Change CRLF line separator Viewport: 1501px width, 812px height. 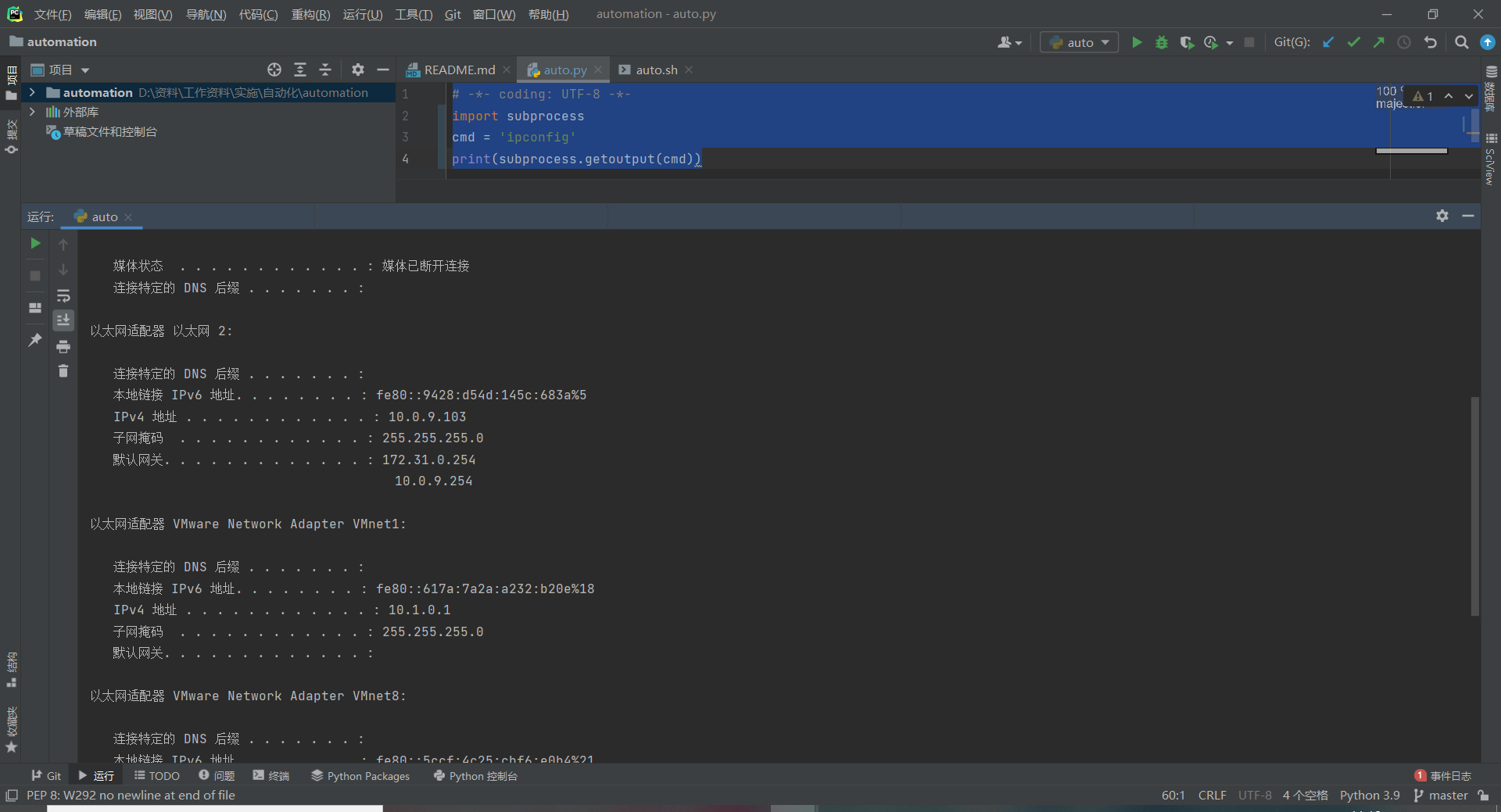click(1212, 795)
